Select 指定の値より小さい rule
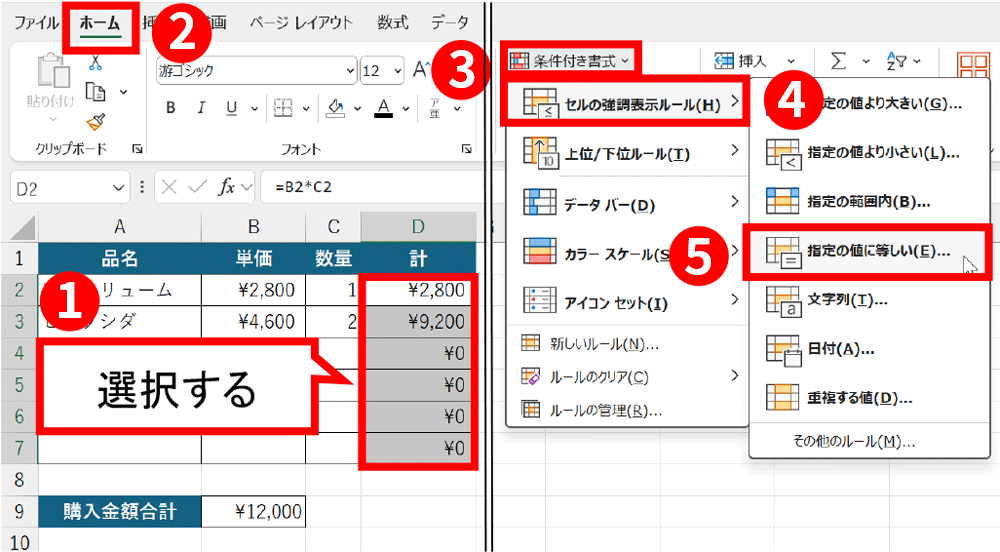This screenshot has width=1000, height=552. pyautogui.click(x=870, y=154)
